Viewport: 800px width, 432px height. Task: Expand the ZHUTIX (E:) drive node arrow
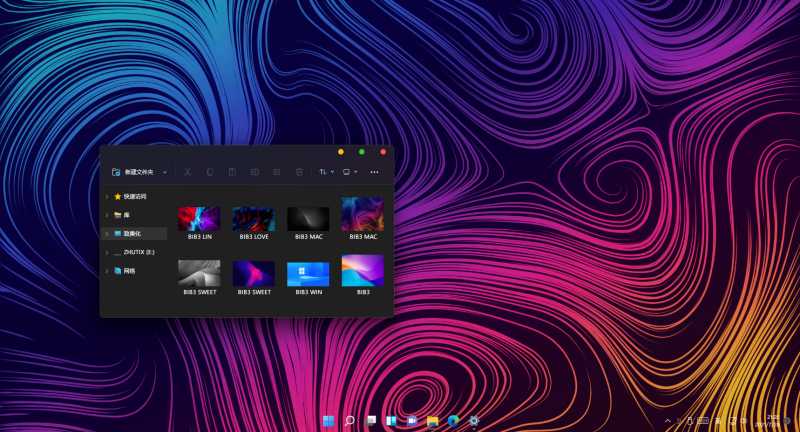tap(107, 253)
